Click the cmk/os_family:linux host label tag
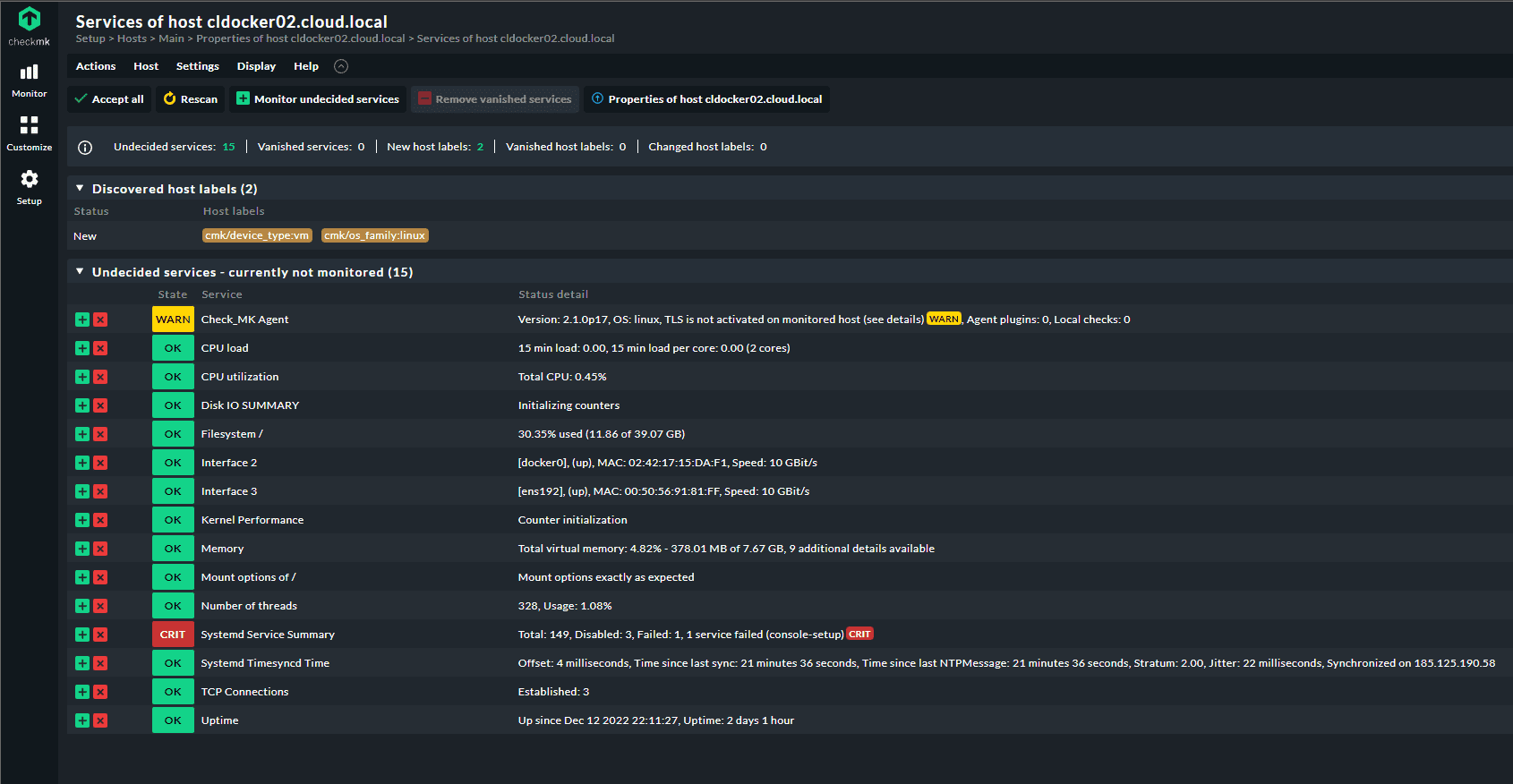Screen dimensions: 1513x784 pos(375,235)
